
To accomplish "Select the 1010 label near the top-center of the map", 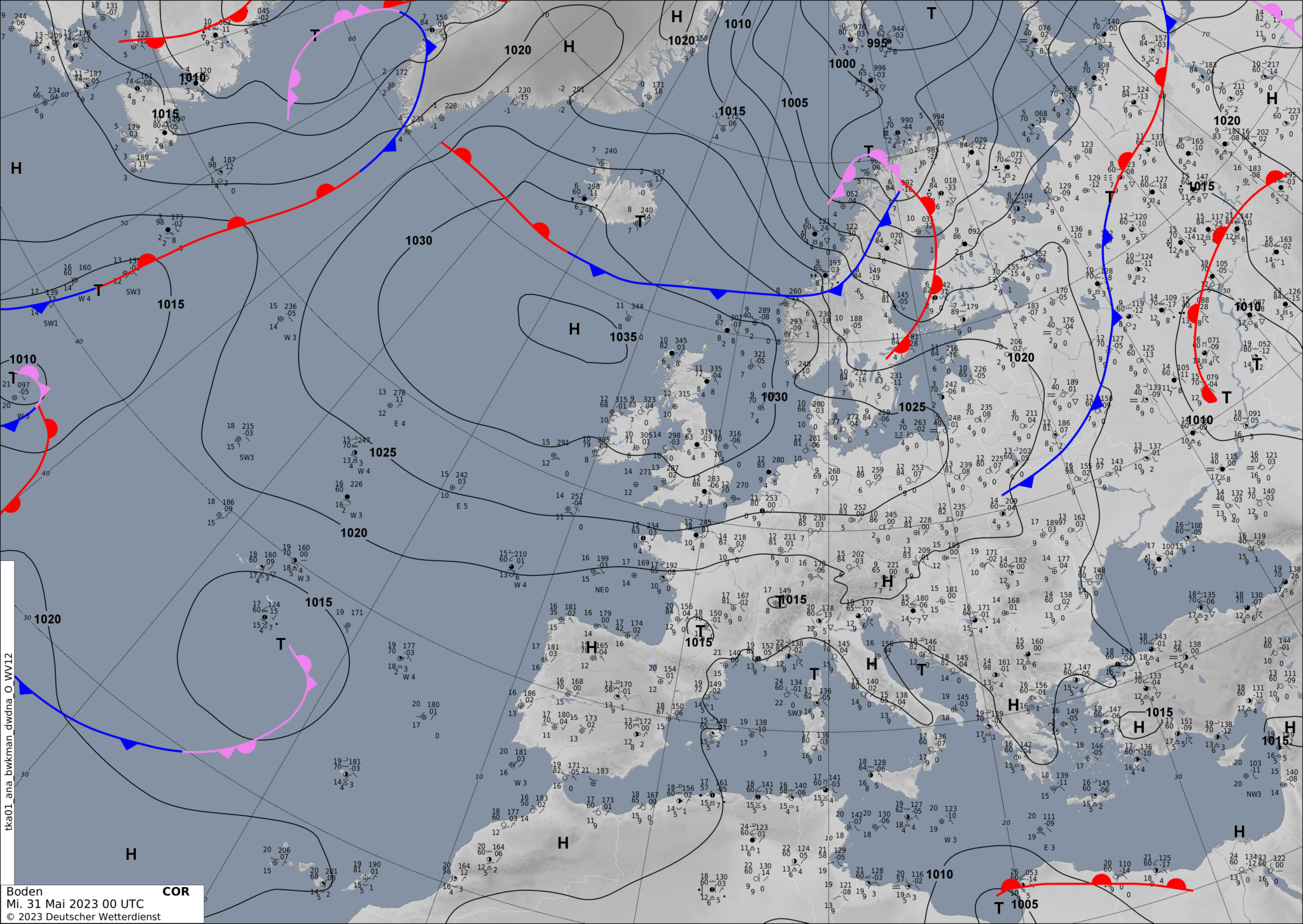I will click(x=738, y=24).
